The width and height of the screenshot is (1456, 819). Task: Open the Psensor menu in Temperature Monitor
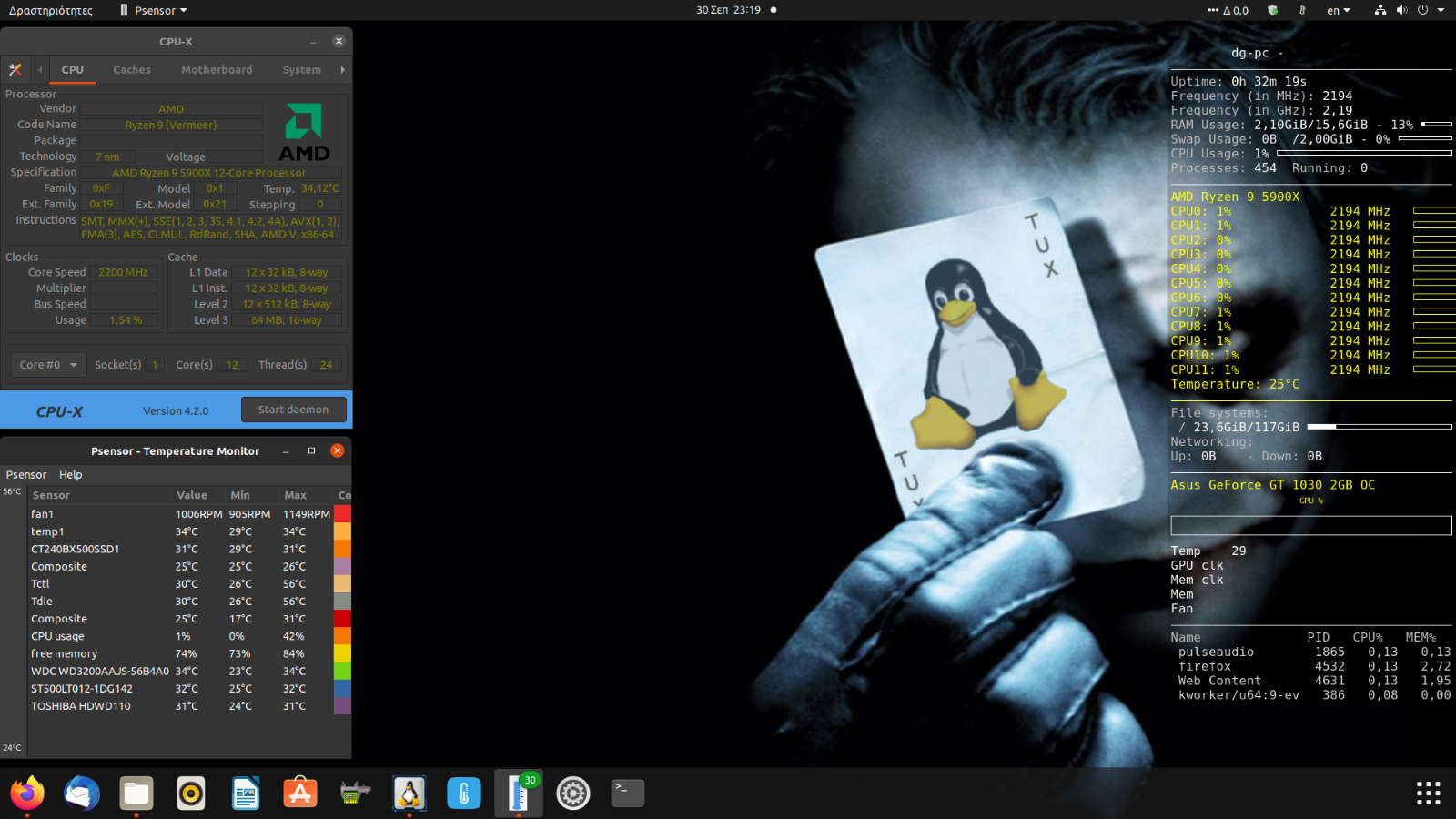click(26, 475)
